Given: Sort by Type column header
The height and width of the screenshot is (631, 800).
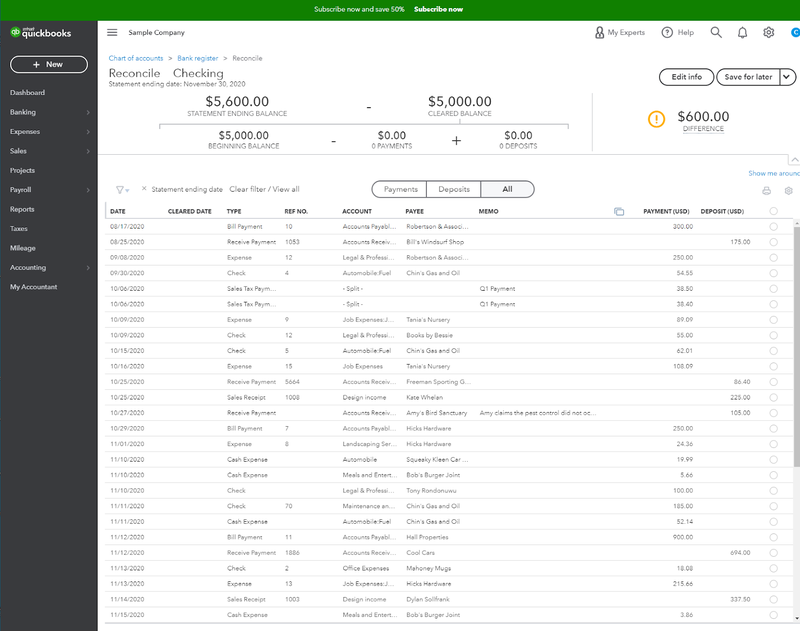Looking at the screenshot, I should (234, 211).
